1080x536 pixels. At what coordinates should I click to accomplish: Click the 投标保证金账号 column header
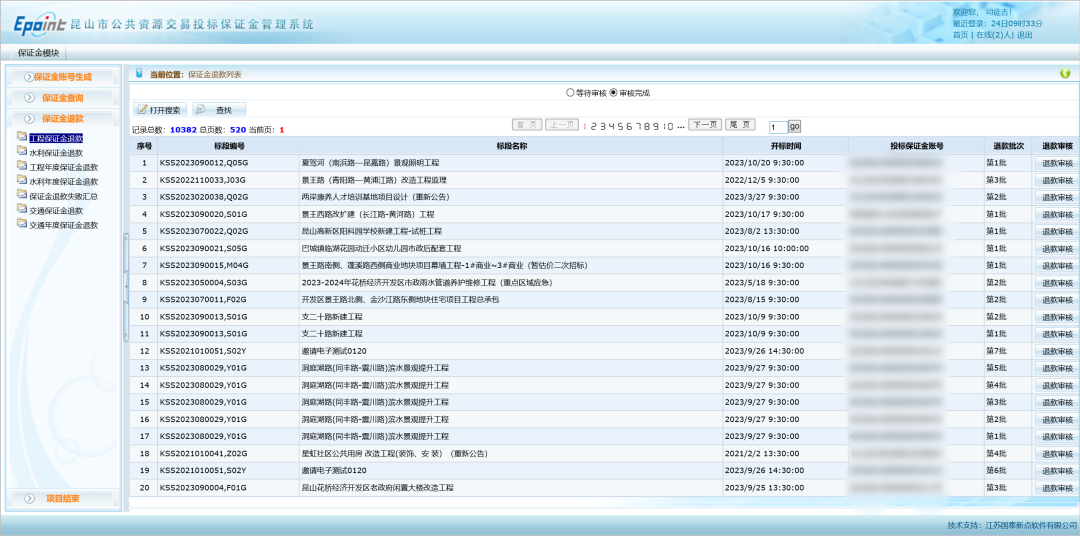click(x=917, y=146)
